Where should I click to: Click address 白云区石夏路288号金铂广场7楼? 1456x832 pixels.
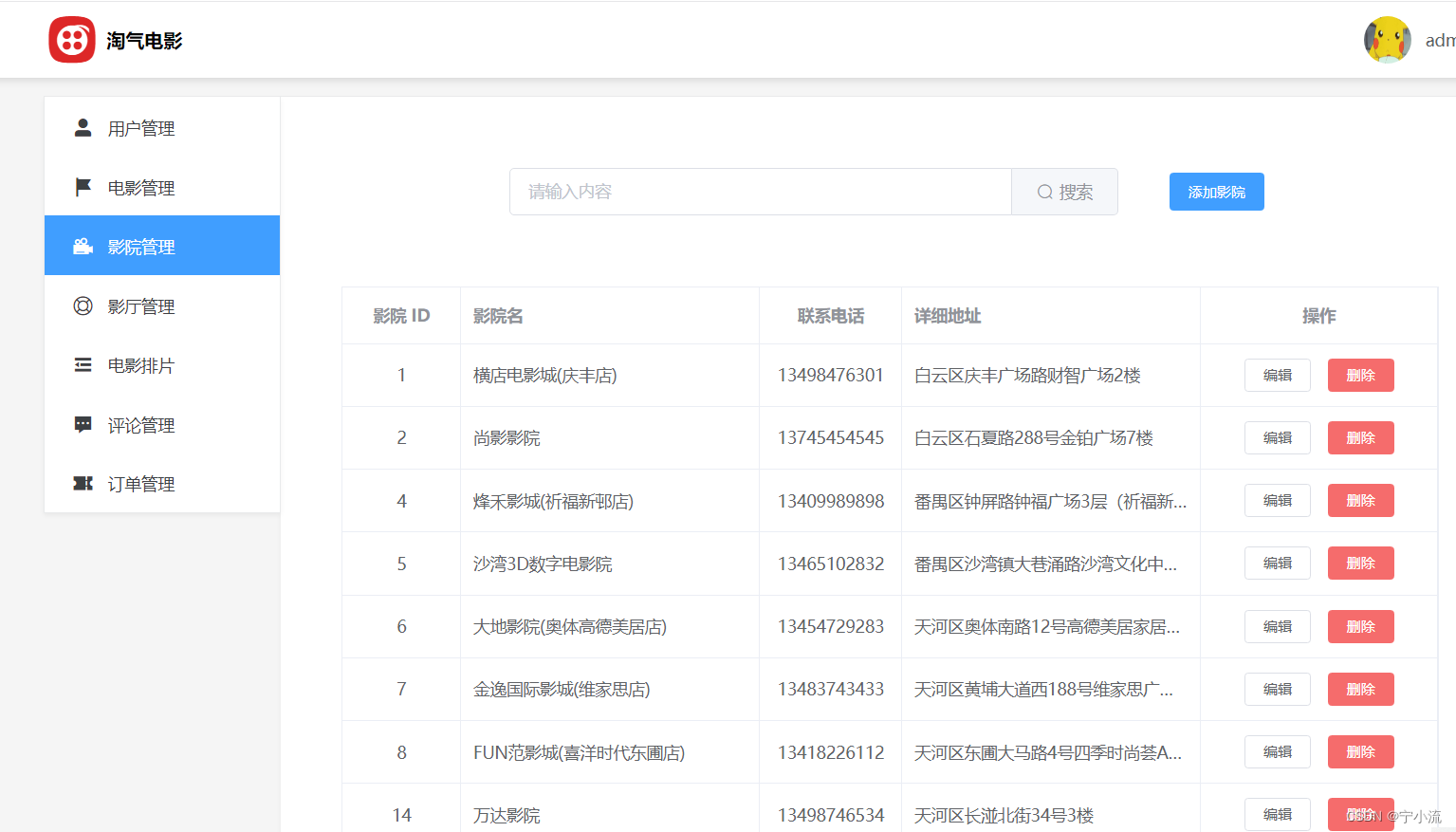tap(1034, 438)
